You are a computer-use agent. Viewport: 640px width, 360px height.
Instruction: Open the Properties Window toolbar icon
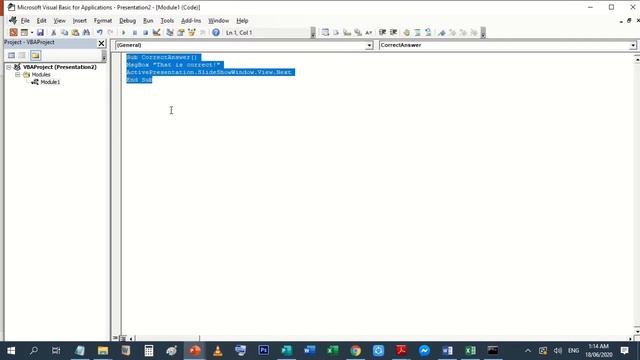(x=180, y=32)
